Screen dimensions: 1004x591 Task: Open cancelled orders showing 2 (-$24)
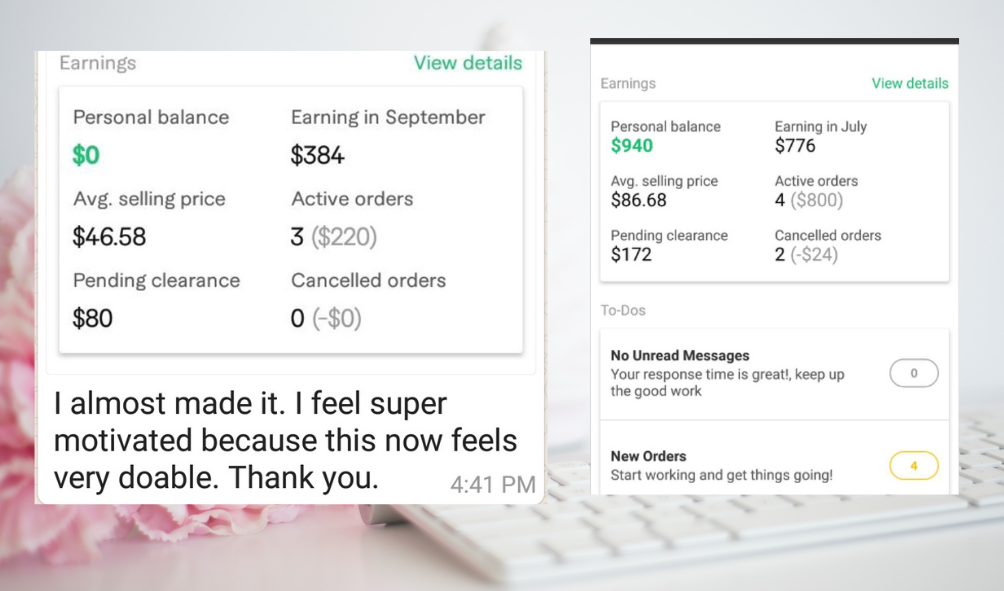tap(806, 254)
